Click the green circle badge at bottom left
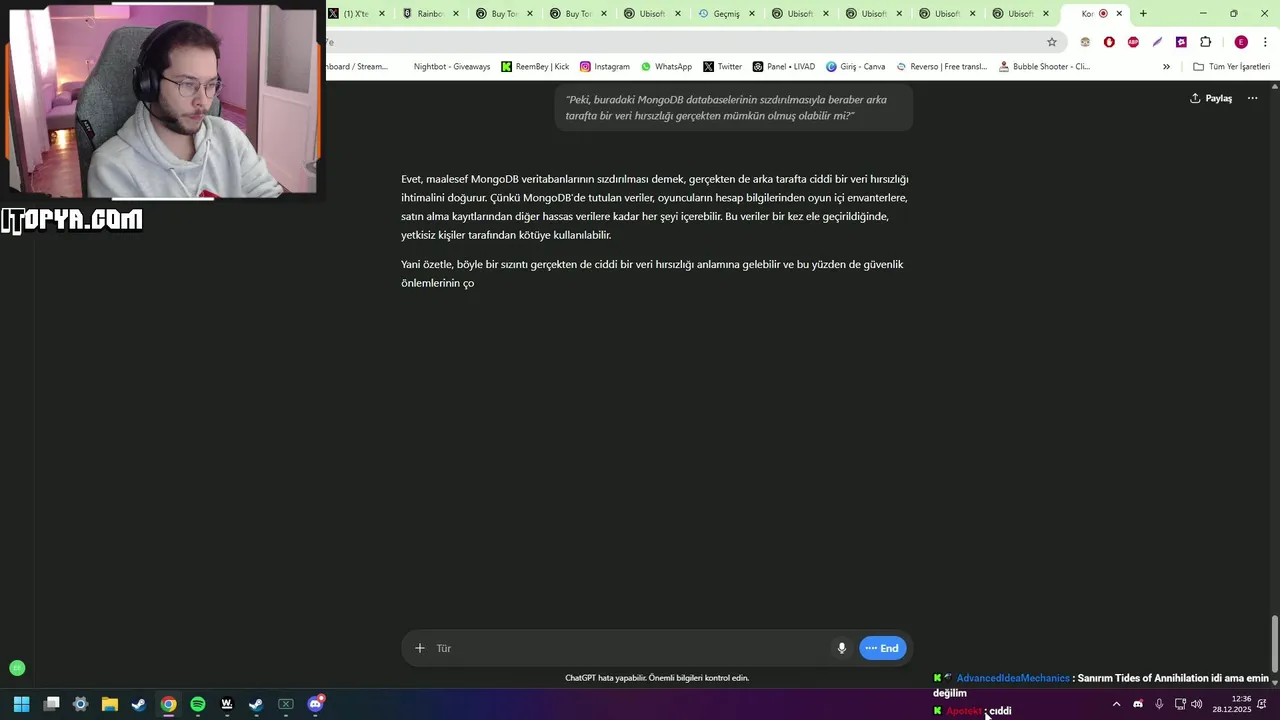 point(17,668)
